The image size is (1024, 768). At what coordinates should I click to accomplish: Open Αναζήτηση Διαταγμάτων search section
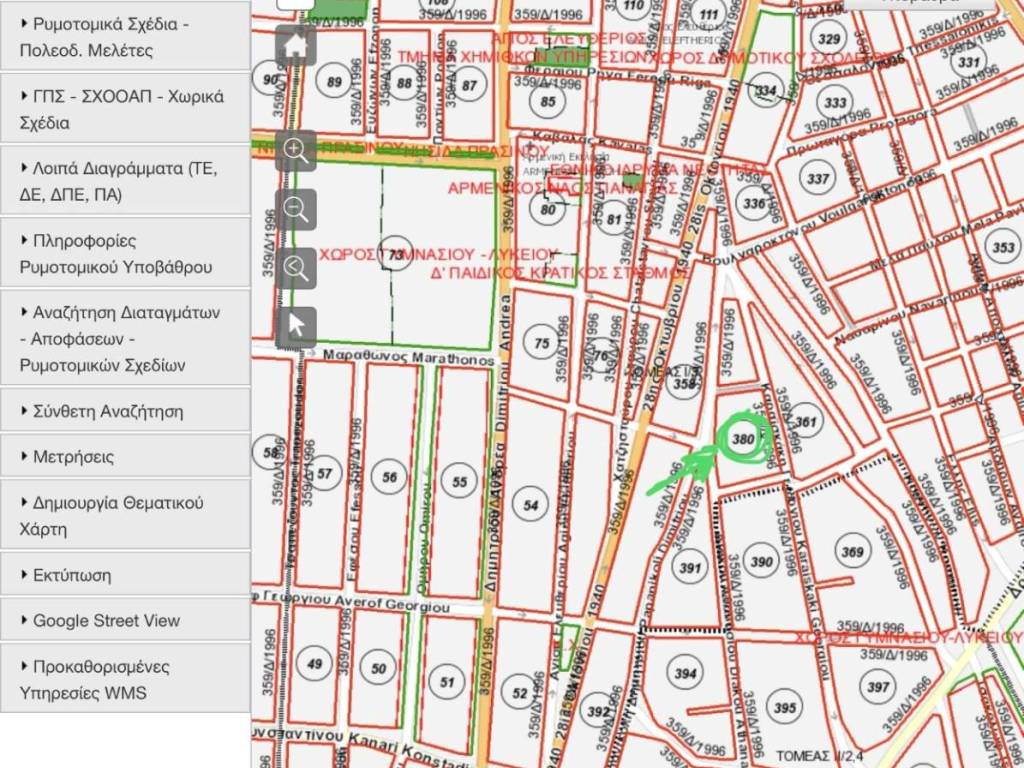tap(125, 338)
